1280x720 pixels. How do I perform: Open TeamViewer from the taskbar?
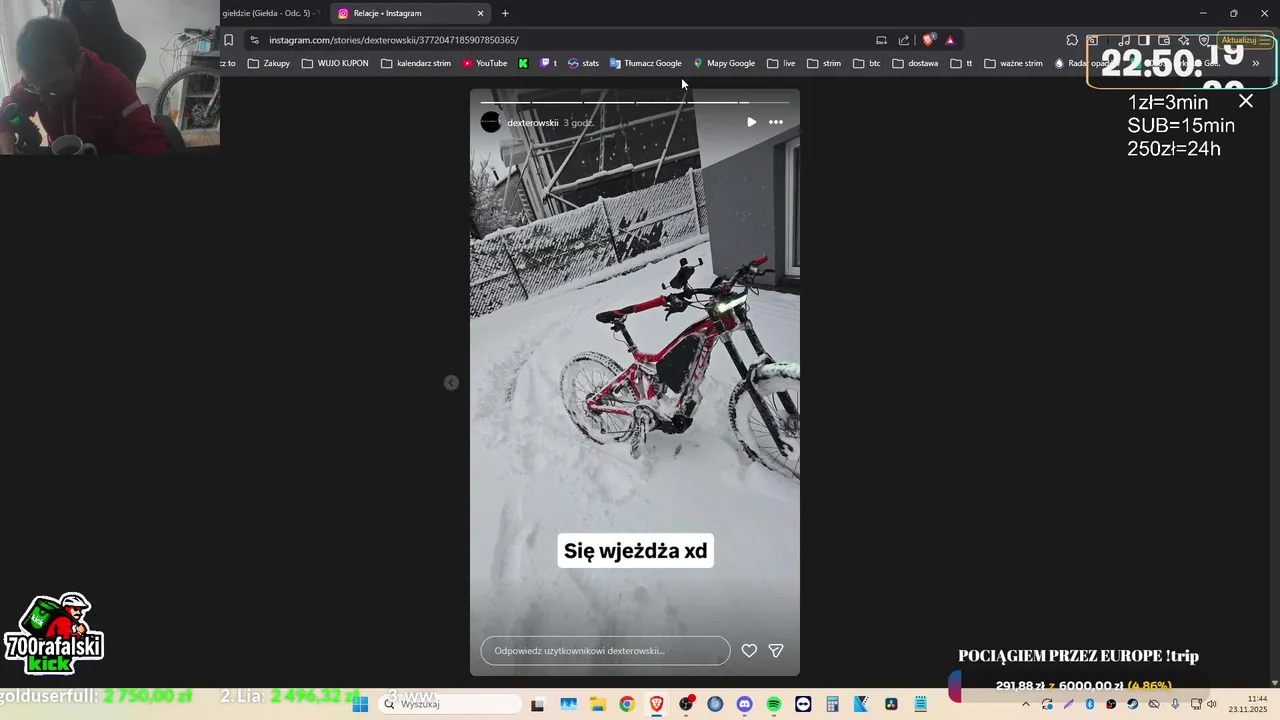point(803,704)
